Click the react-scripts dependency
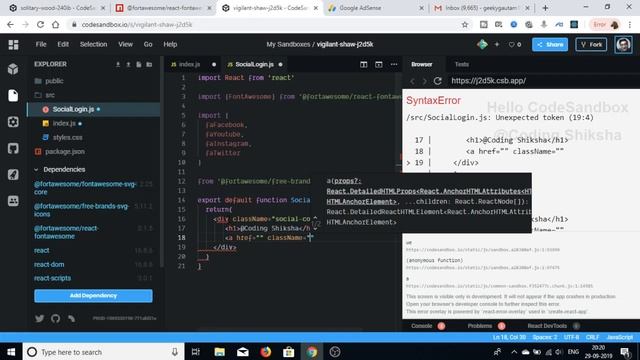This screenshot has width=640, height=360. pyautogui.click(x=53, y=278)
